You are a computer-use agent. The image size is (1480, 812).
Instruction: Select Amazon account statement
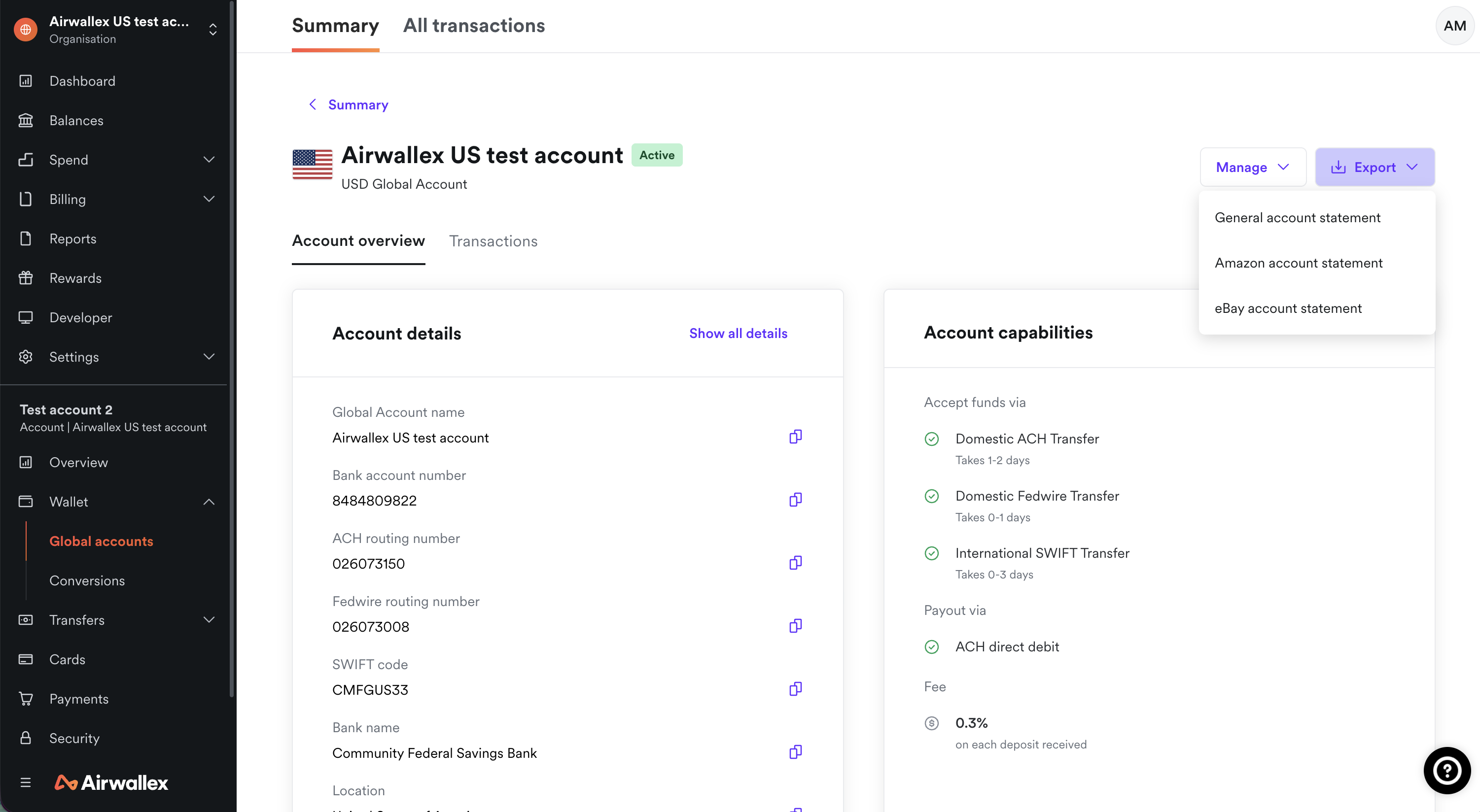tap(1317, 263)
